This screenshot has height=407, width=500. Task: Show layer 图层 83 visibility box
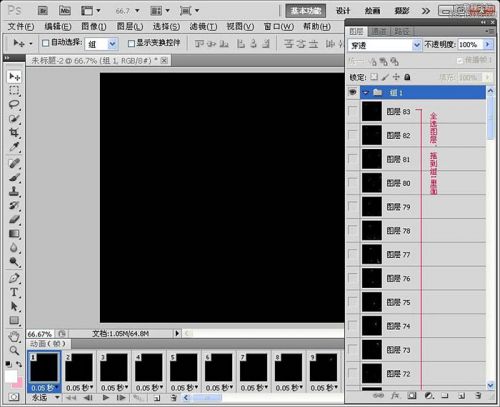[352, 111]
